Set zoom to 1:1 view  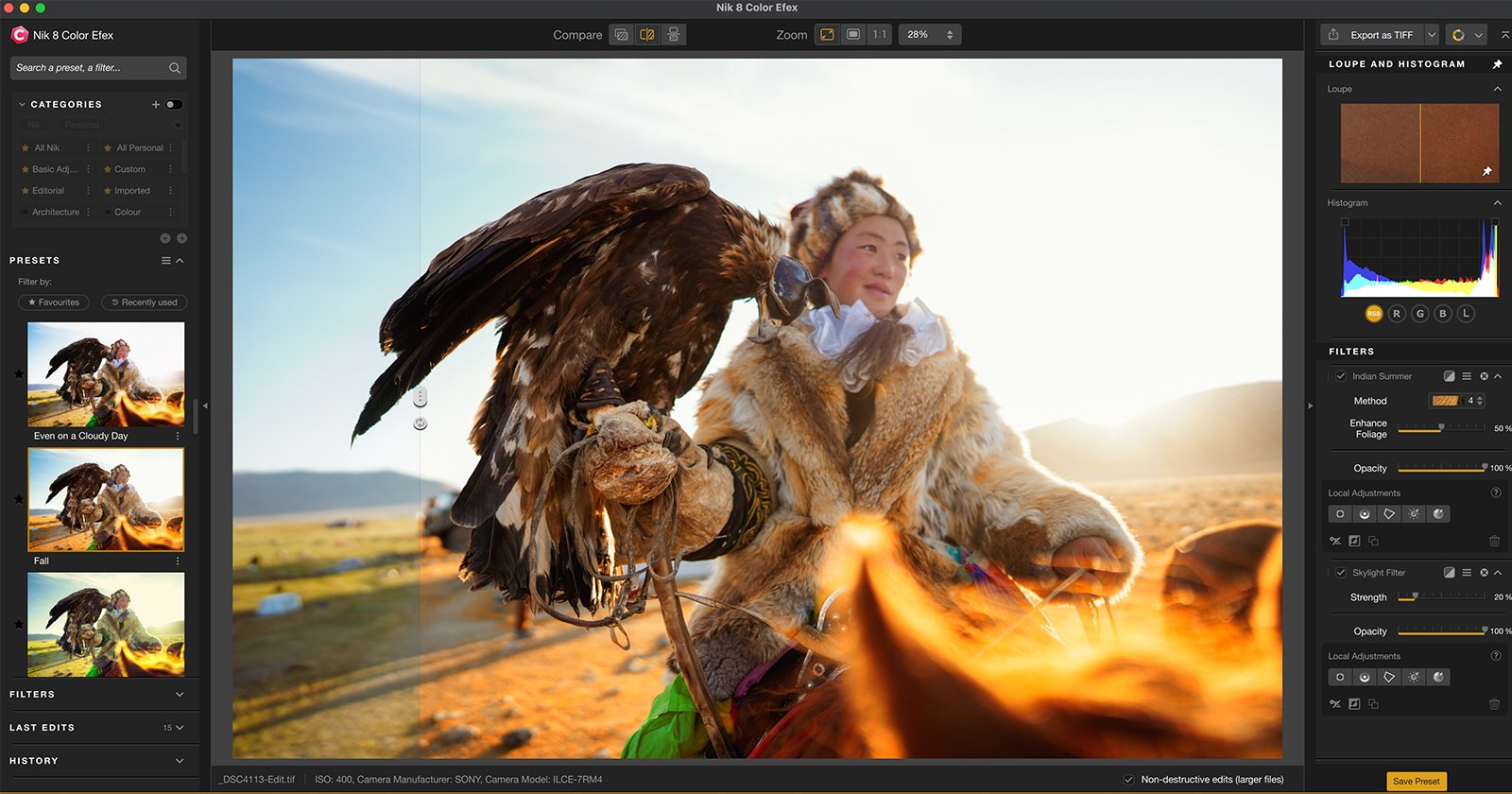[x=880, y=35]
